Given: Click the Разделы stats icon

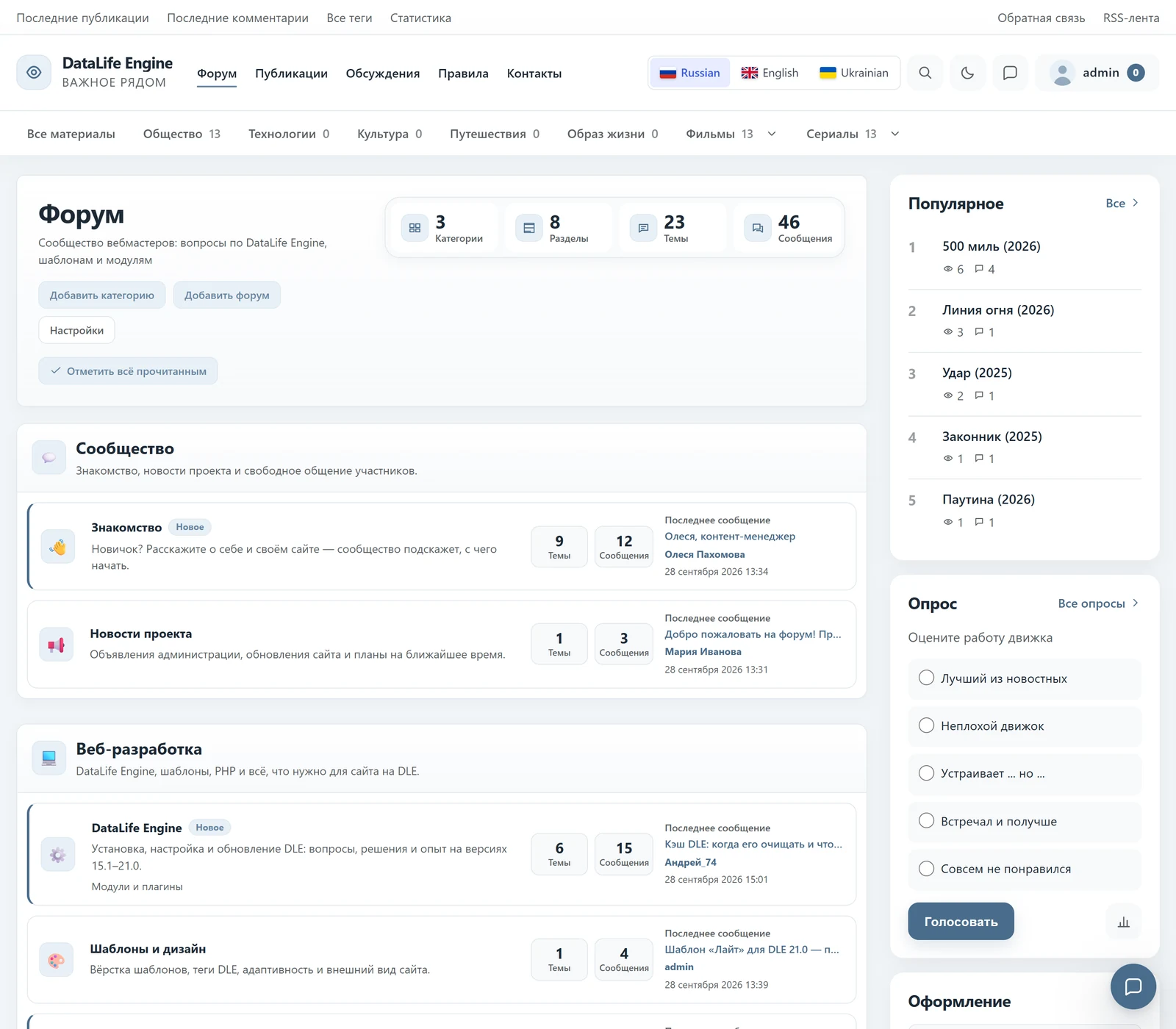Looking at the screenshot, I should 529,228.
